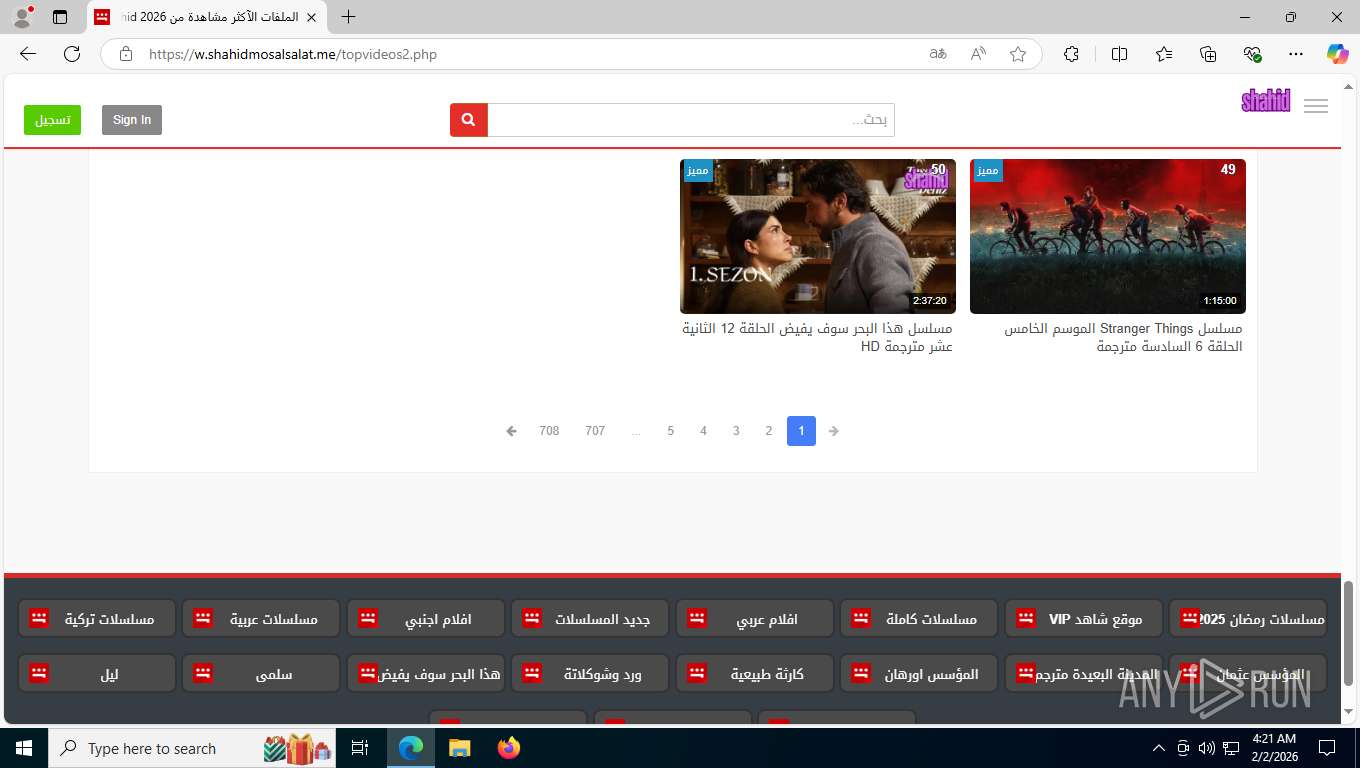Open the موقع شاهد VIP button

(1084, 618)
